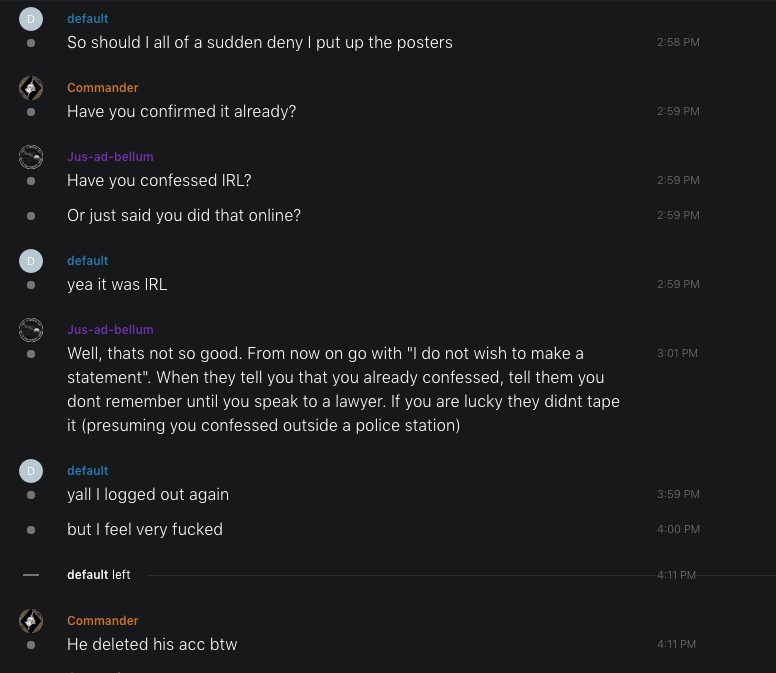
Task: Click the dot beside 'Or just said you did that online?'
Action: pos(31,216)
